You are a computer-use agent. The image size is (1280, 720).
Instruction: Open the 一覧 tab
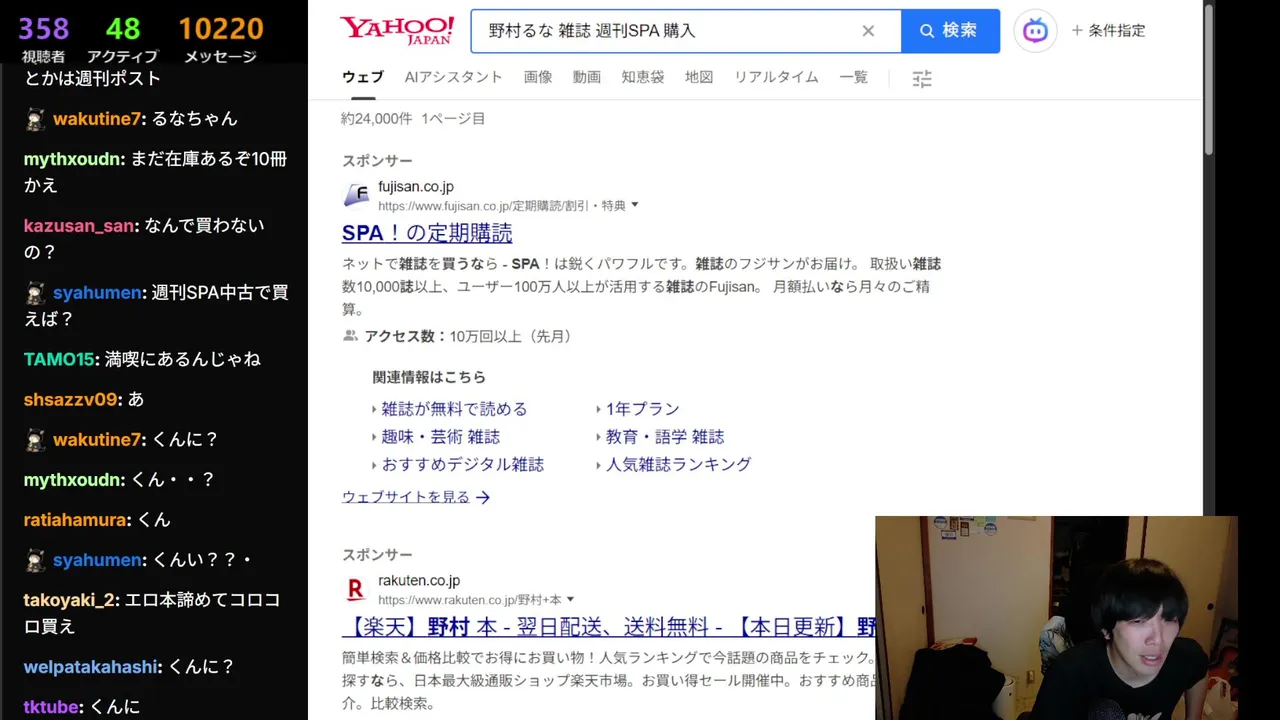pos(853,77)
